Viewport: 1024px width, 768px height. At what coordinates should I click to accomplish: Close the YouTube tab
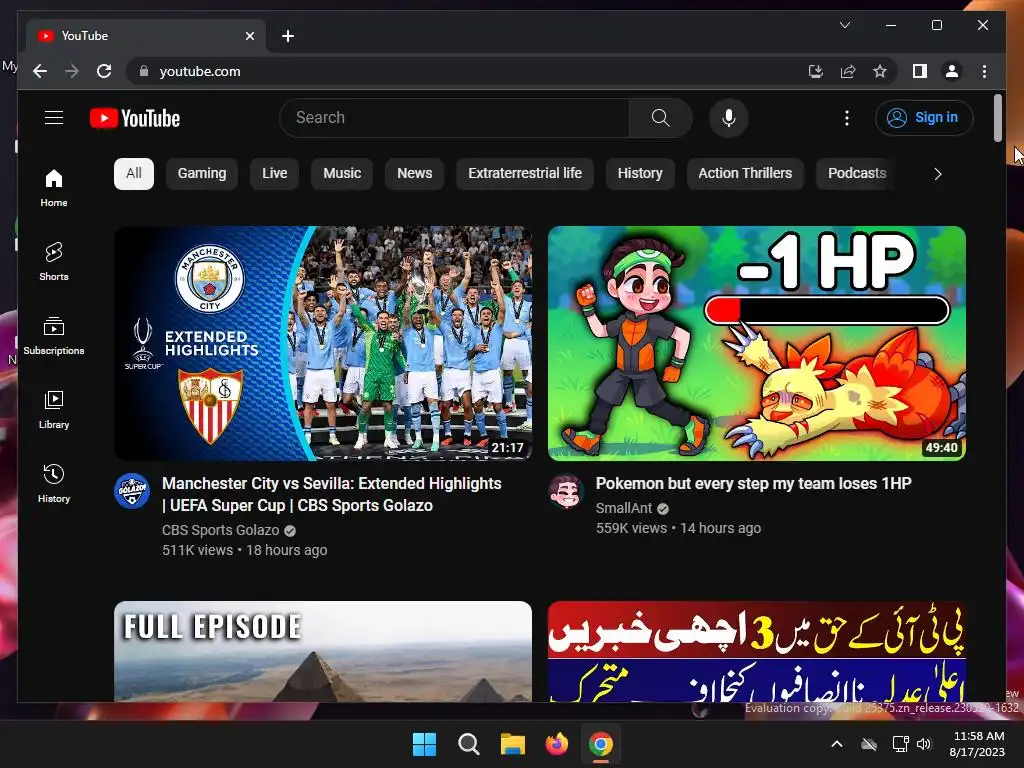249,36
